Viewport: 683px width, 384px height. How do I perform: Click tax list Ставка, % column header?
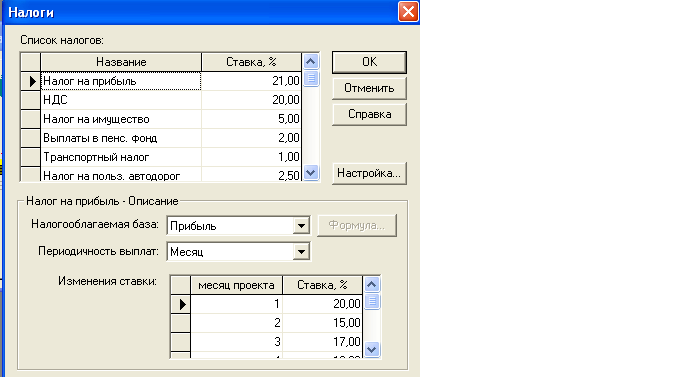tap(251, 62)
